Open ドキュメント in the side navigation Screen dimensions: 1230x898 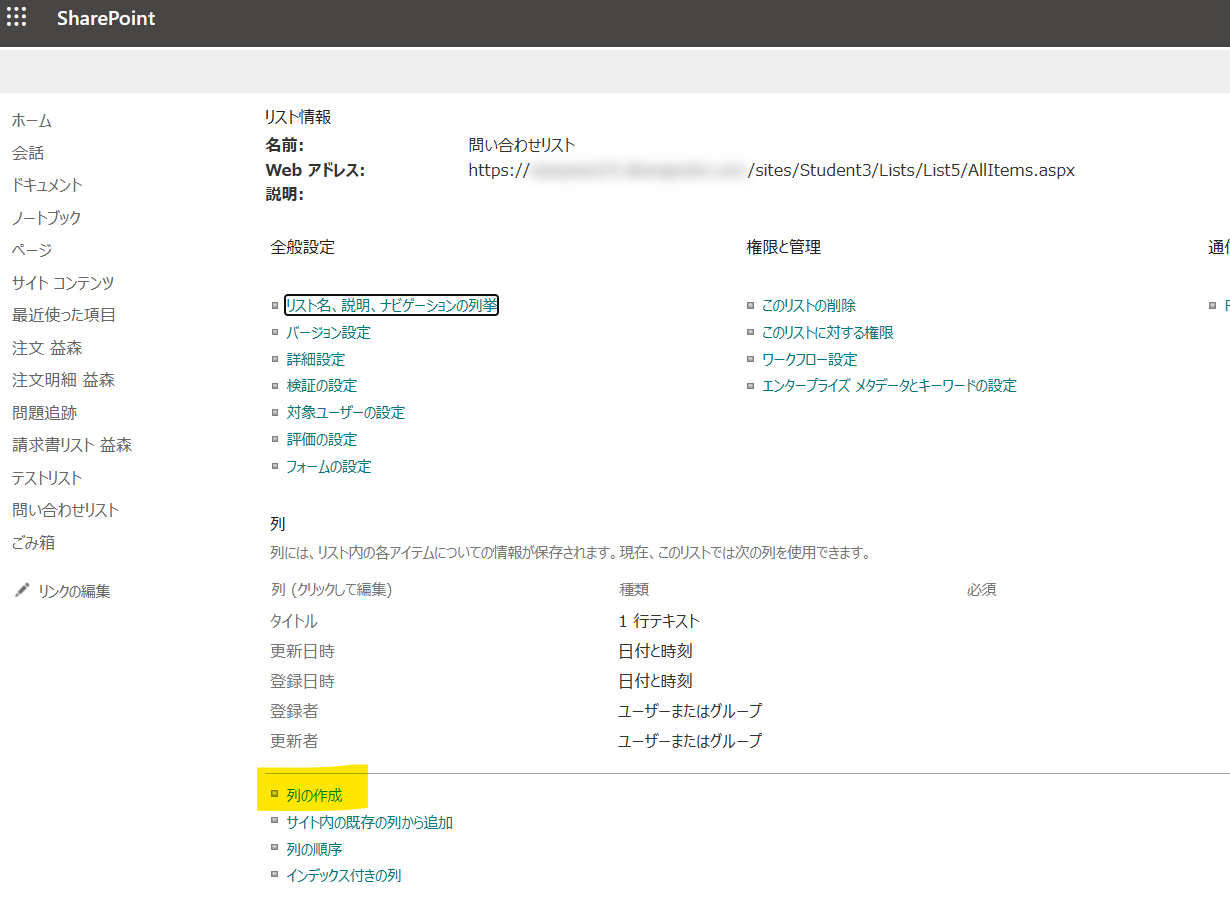47,185
